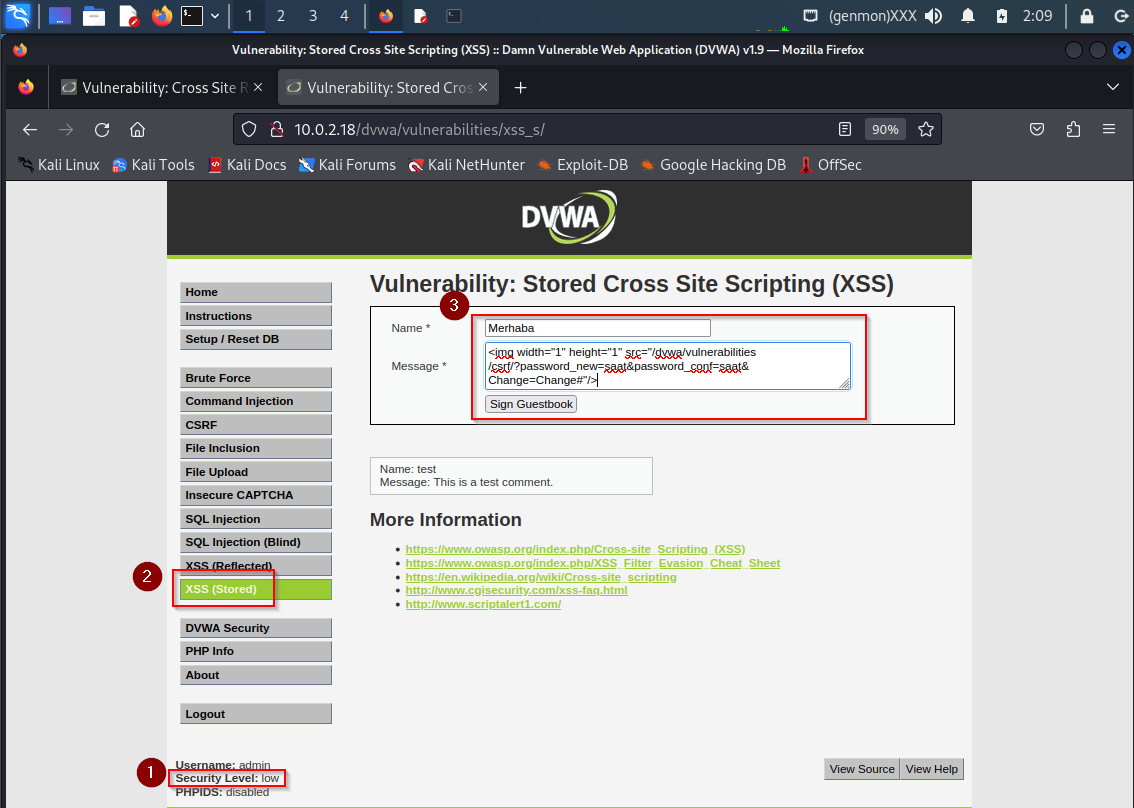The width and height of the screenshot is (1134, 808).
Task: Go back to previous page
Action: [30, 129]
